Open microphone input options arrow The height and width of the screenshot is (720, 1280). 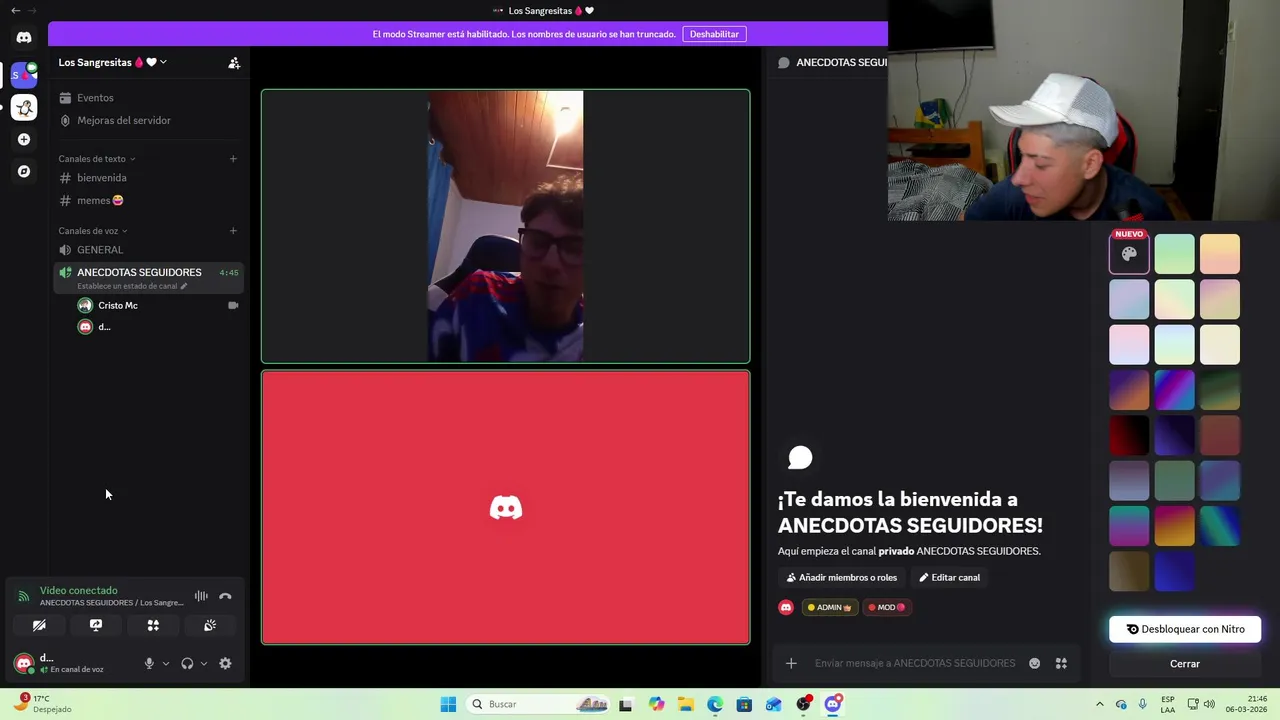(x=166, y=663)
